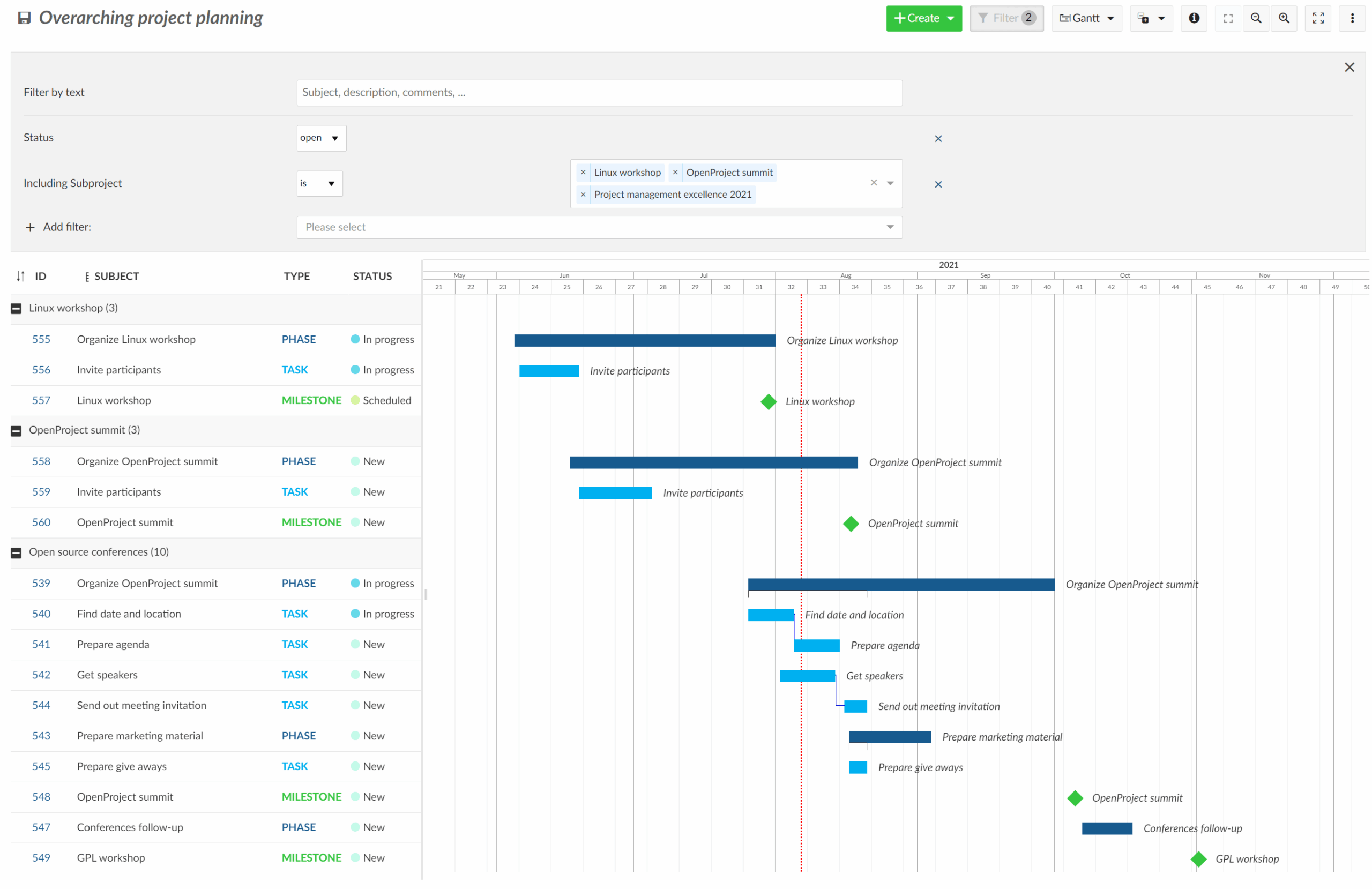
Task: Click the Please select add filter field
Action: coord(600,227)
